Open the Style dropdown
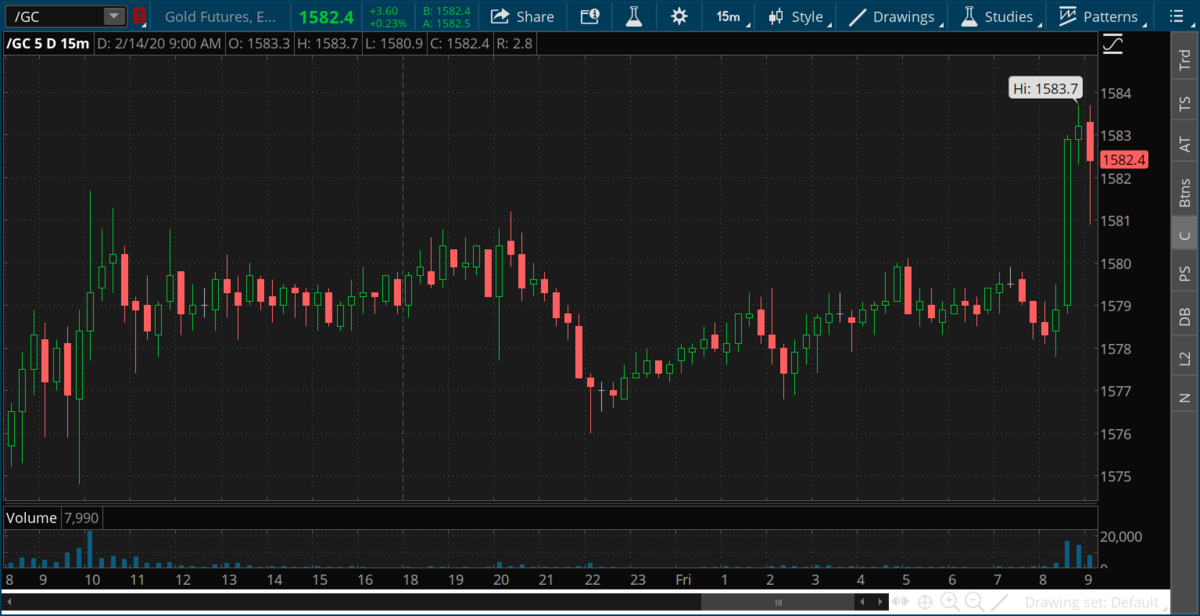This screenshot has height=616, width=1200. tap(796, 16)
